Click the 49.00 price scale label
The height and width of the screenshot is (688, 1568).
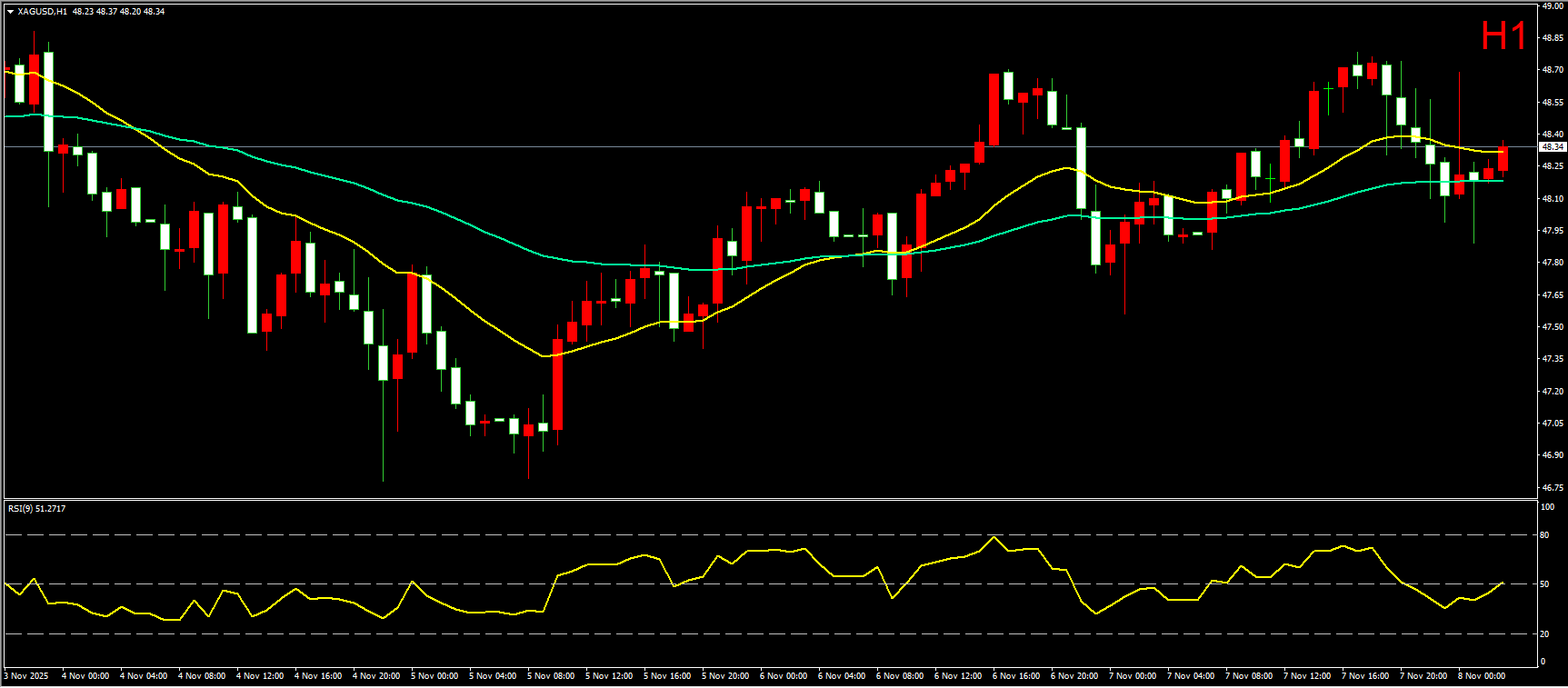(x=1552, y=5)
